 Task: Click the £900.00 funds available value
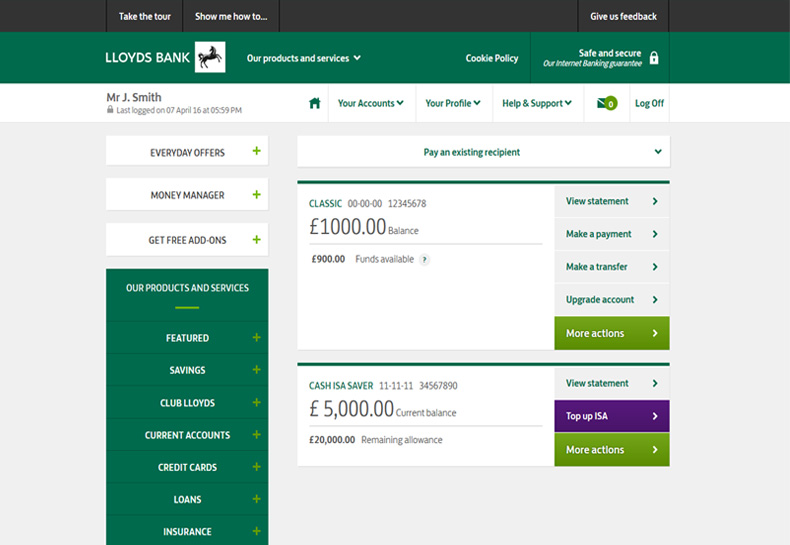(x=328, y=259)
